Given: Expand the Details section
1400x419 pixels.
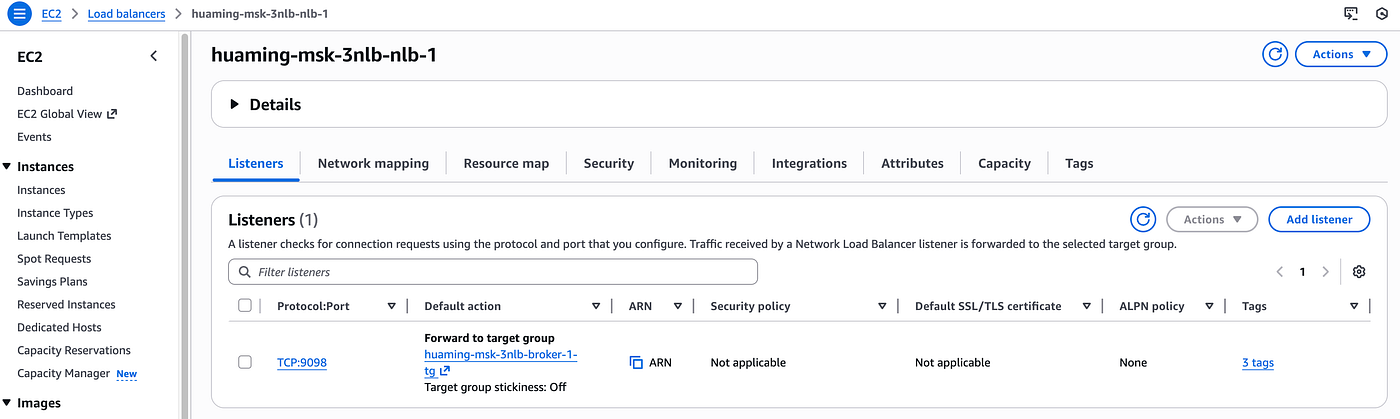Looking at the screenshot, I should click(x=235, y=104).
